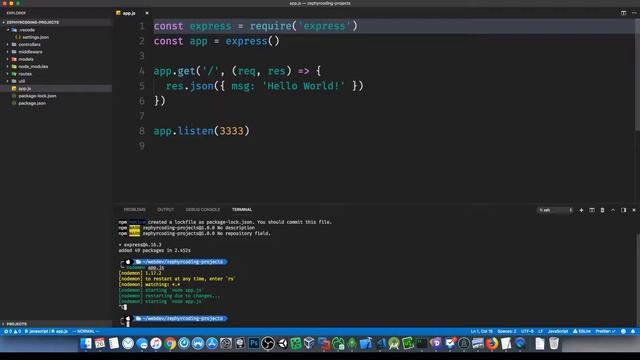Open Visual Studio Code from the dock

pyautogui.click(x=380, y=344)
